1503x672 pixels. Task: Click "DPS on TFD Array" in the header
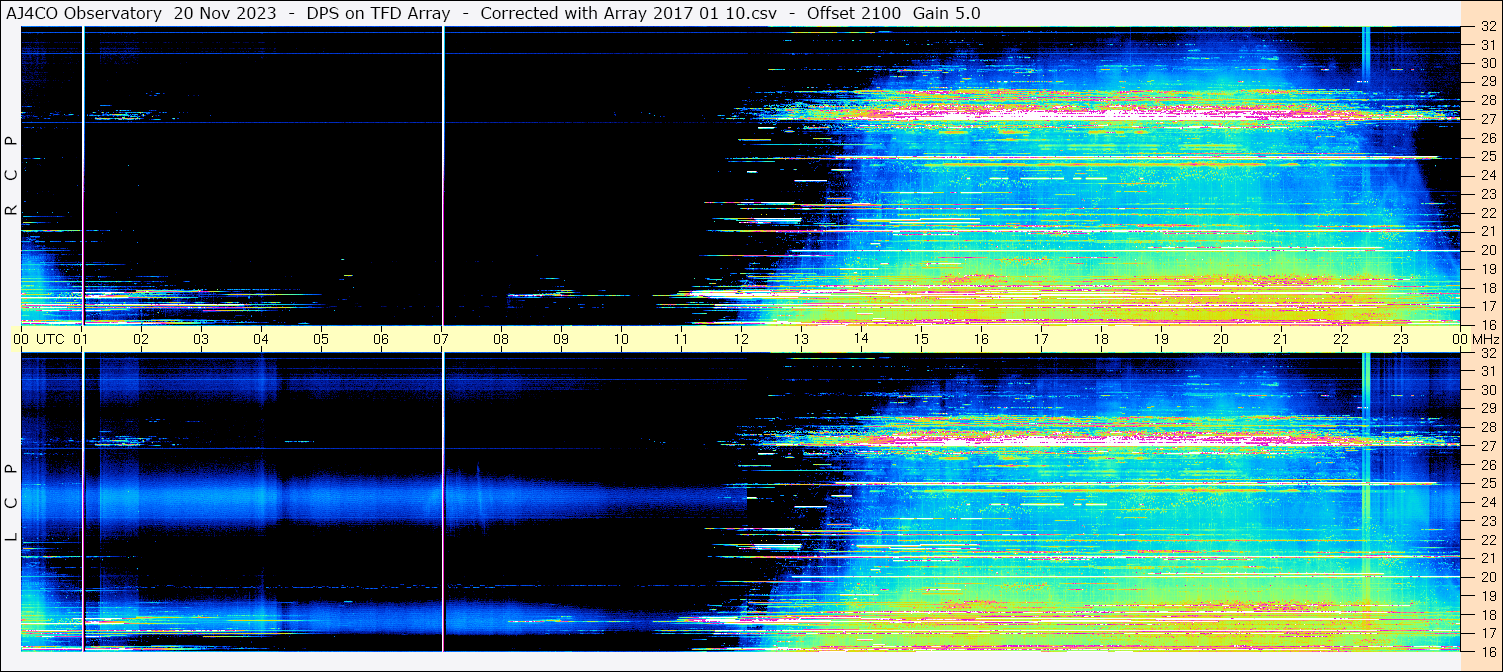click(x=378, y=13)
